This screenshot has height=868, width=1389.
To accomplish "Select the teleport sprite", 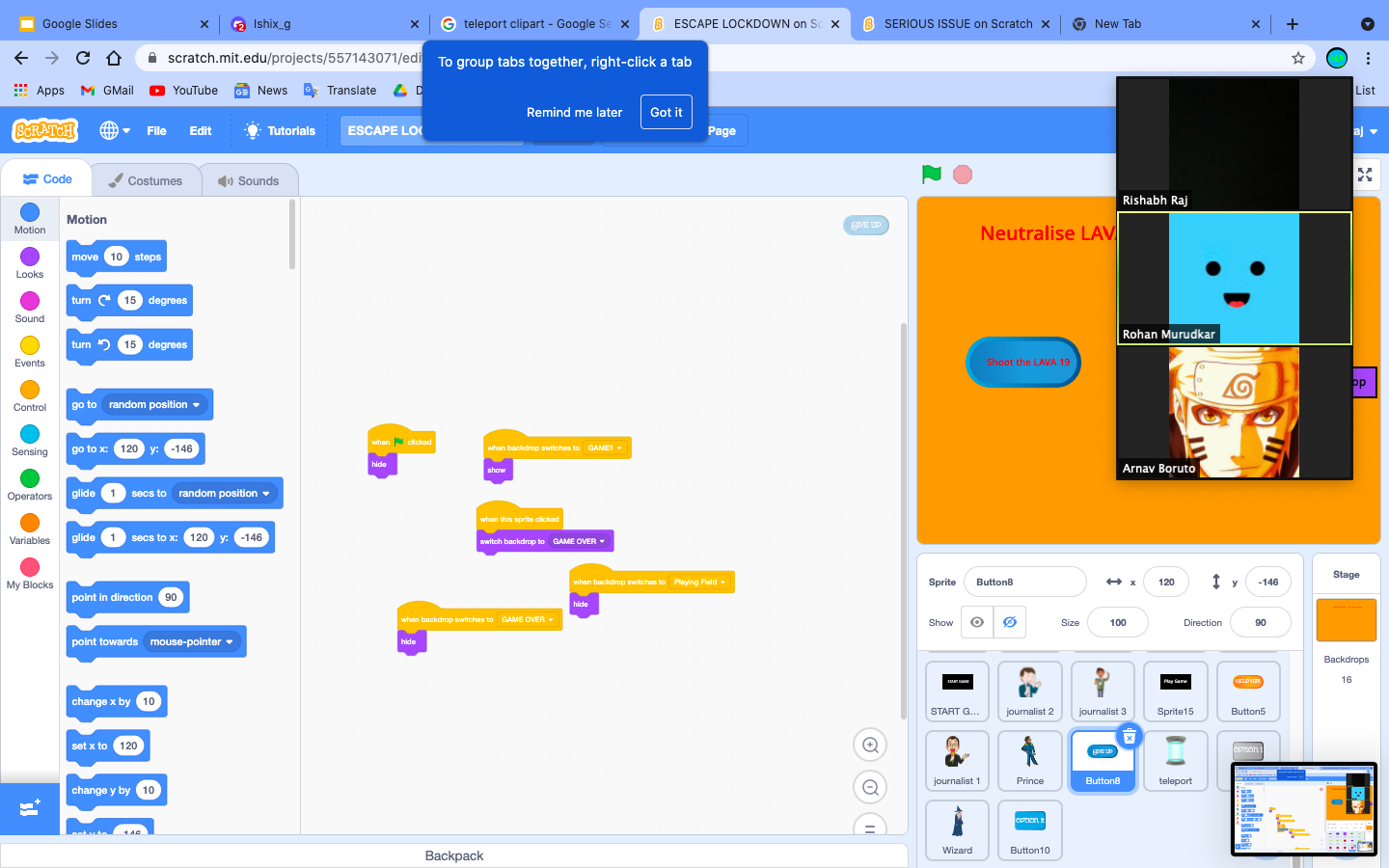I will point(1176,760).
